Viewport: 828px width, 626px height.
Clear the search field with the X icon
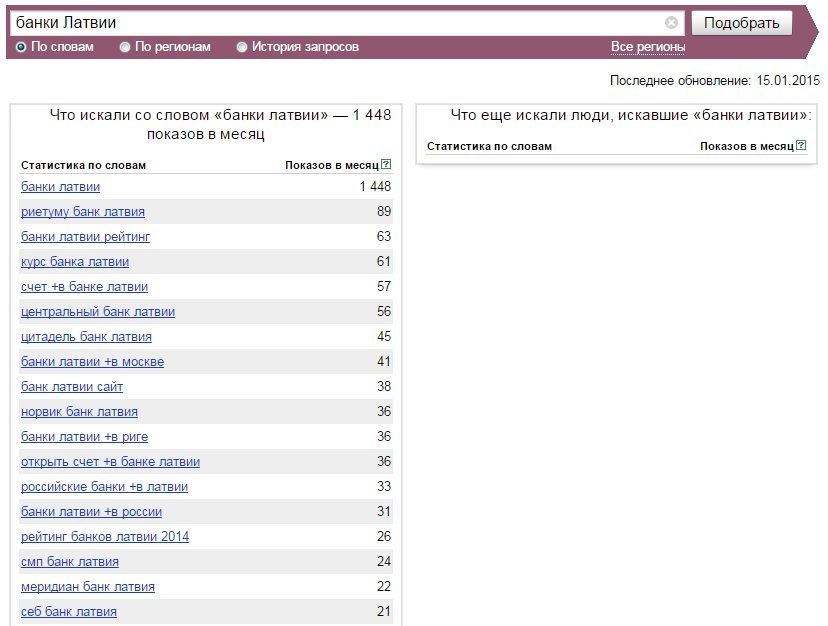coord(671,23)
